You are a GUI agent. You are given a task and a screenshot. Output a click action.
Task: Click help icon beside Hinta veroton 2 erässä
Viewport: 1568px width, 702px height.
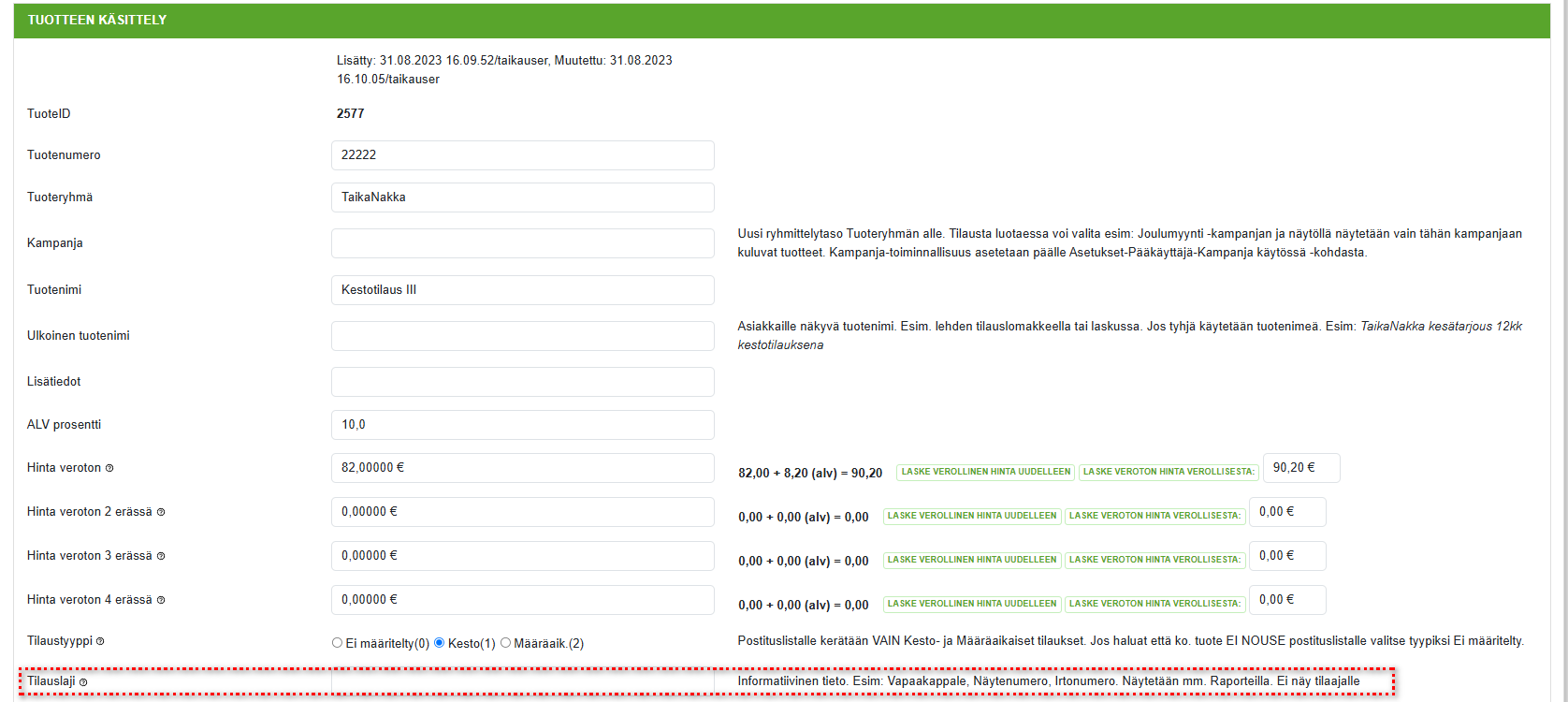click(161, 512)
